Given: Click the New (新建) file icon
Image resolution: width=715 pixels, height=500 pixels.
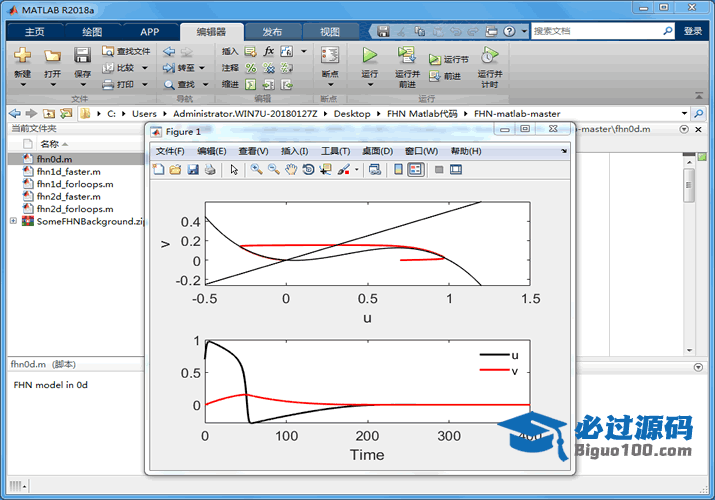Looking at the screenshot, I should pyautogui.click(x=22, y=56).
